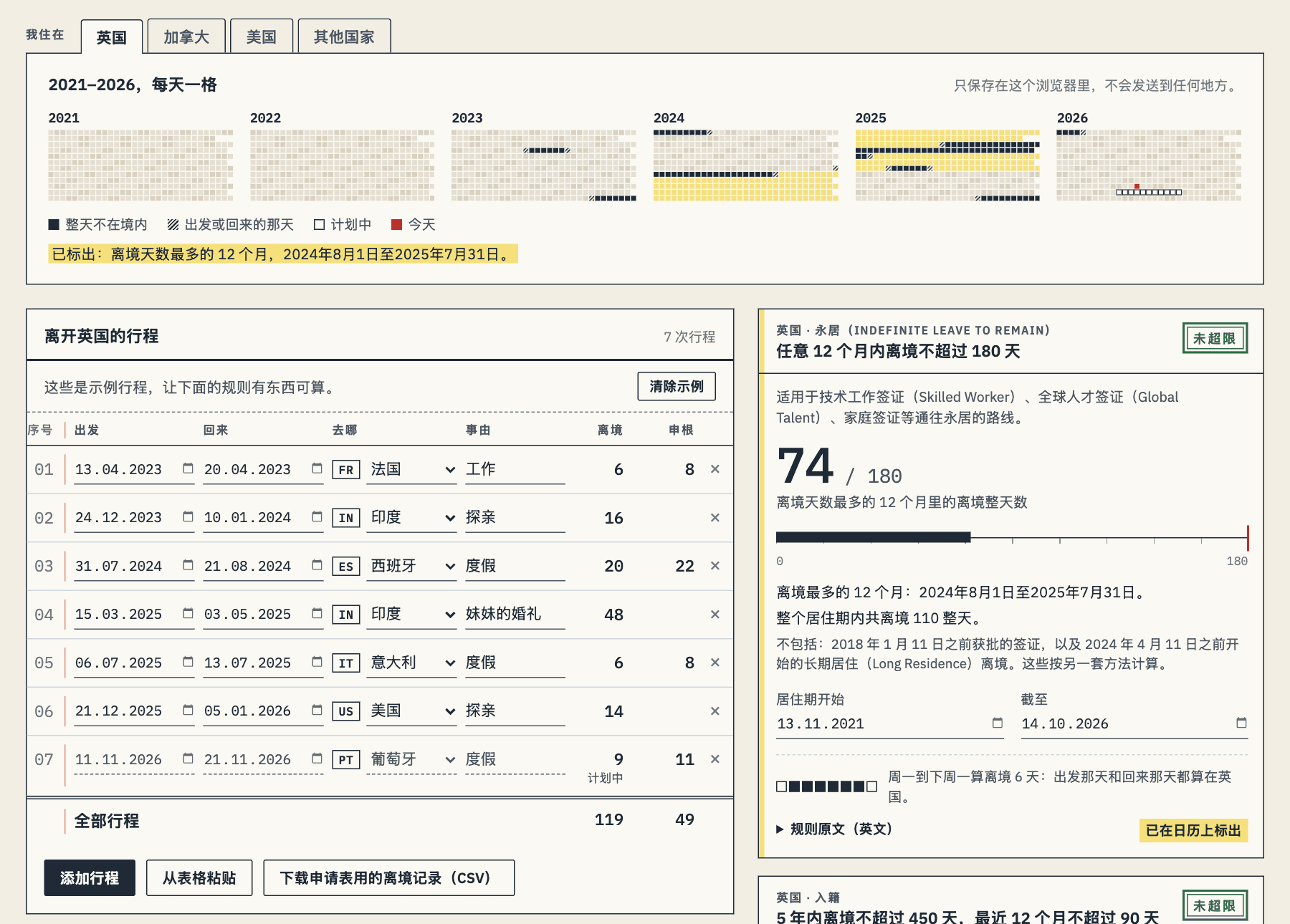Open the 法国 destination dropdown
The height and width of the screenshot is (924, 1290).
tap(411, 469)
